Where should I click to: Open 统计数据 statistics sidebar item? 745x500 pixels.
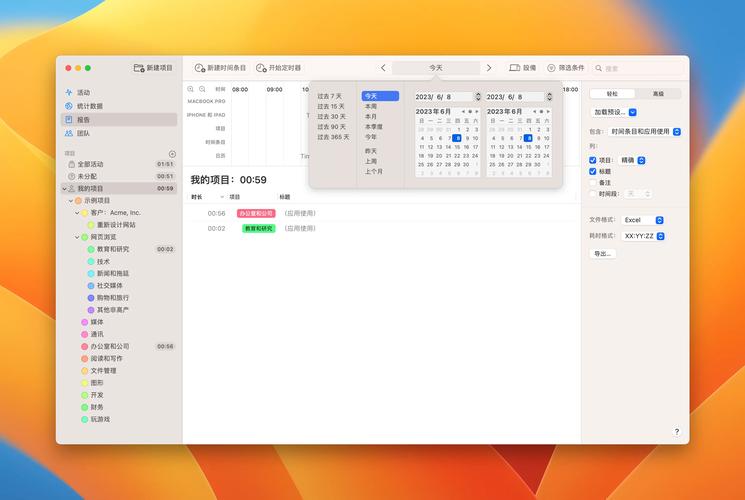(119, 106)
